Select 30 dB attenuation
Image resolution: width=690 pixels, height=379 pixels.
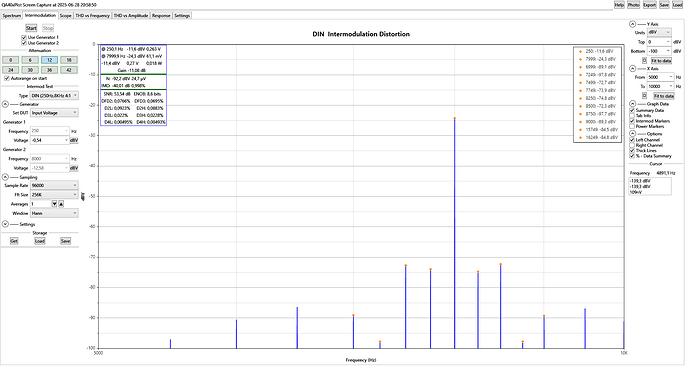coord(30,70)
